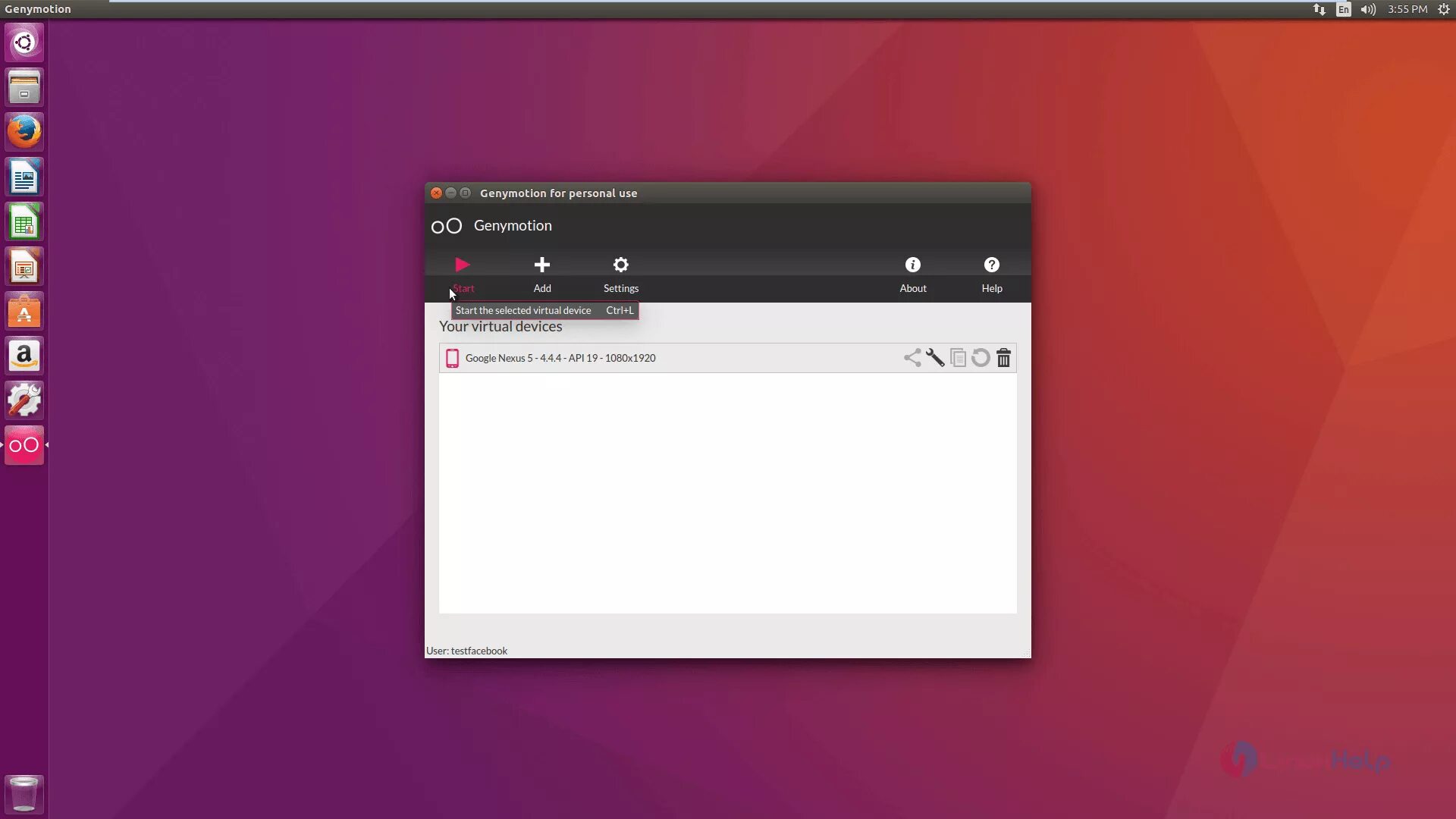The height and width of the screenshot is (819, 1456).
Task: Add a new virtual device
Action: pyautogui.click(x=542, y=274)
